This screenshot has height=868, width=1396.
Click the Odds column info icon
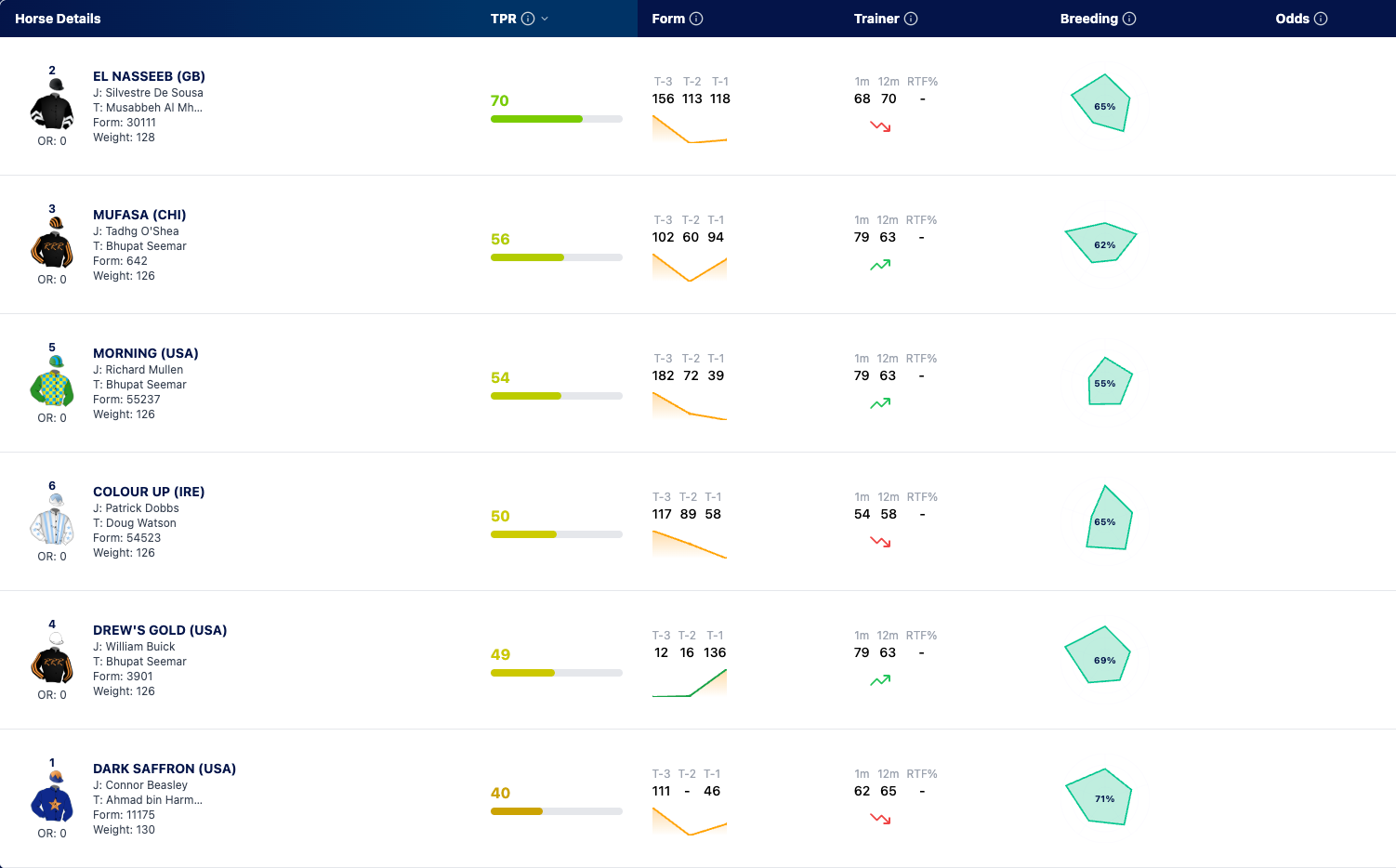1321,19
